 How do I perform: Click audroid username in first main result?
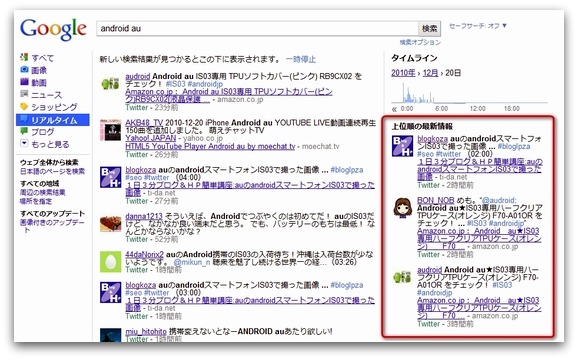click(137, 76)
